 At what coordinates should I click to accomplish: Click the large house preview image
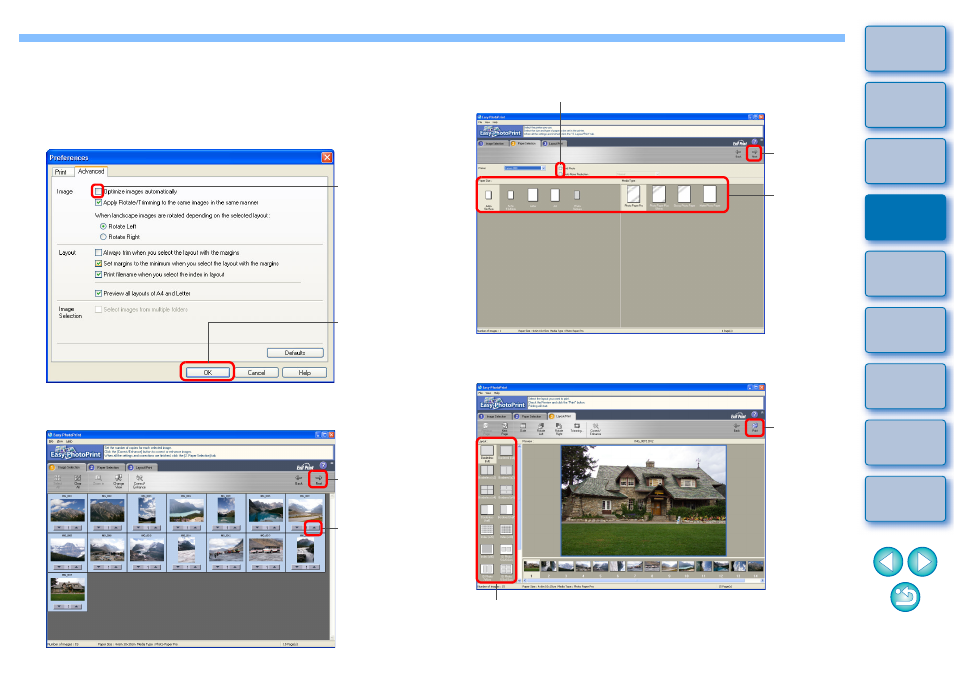[x=643, y=500]
